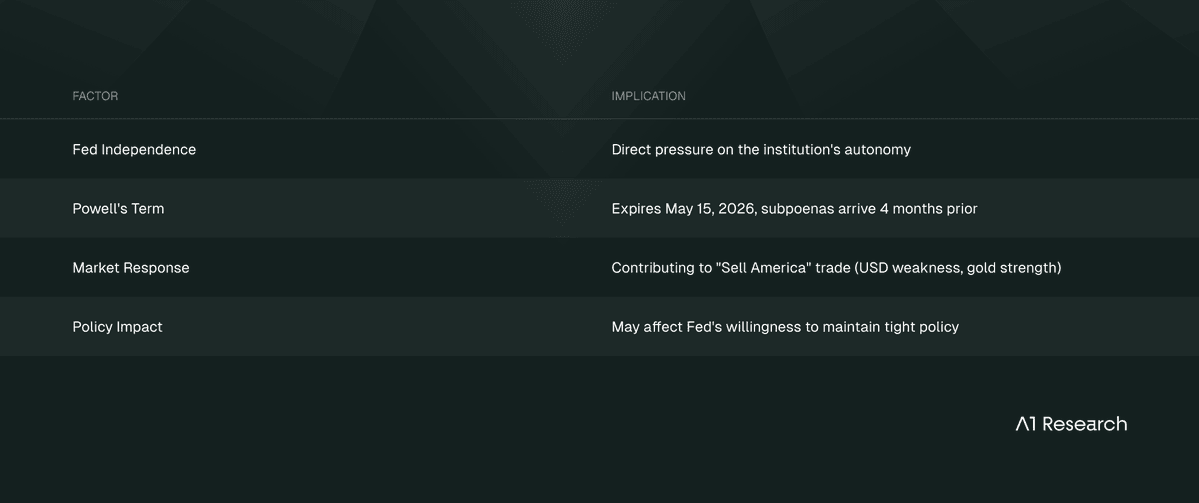Image resolution: width=1199 pixels, height=503 pixels.
Task: Select the FACTOR column header
Action: pyautogui.click(x=95, y=96)
